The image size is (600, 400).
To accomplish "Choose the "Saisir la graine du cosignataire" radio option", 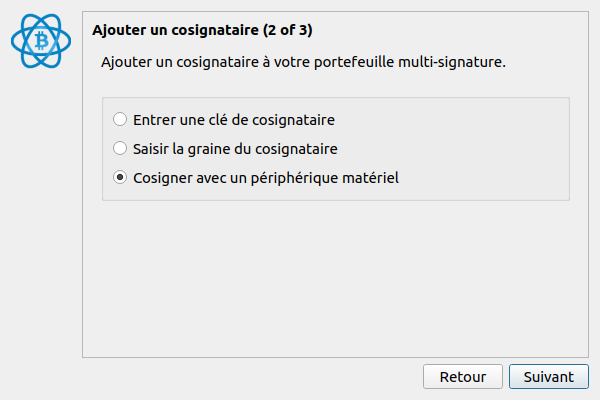I will click(x=120, y=149).
